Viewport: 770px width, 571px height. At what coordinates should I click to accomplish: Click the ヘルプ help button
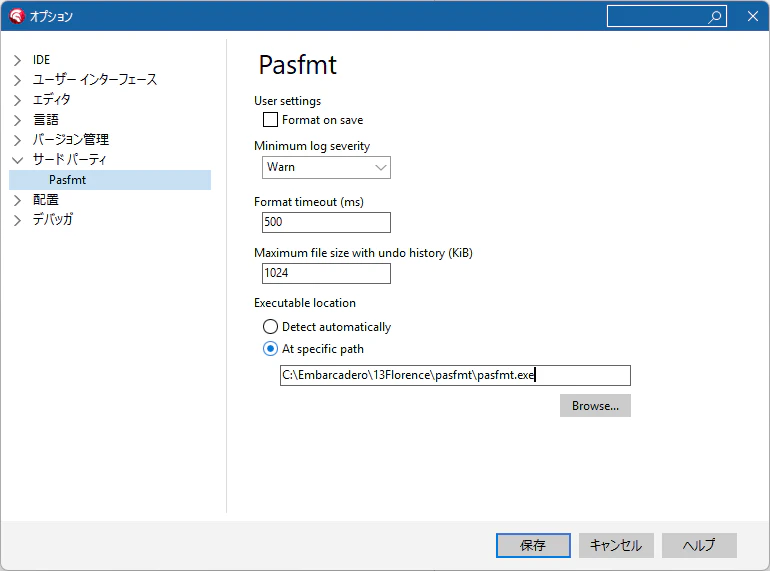click(699, 545)
